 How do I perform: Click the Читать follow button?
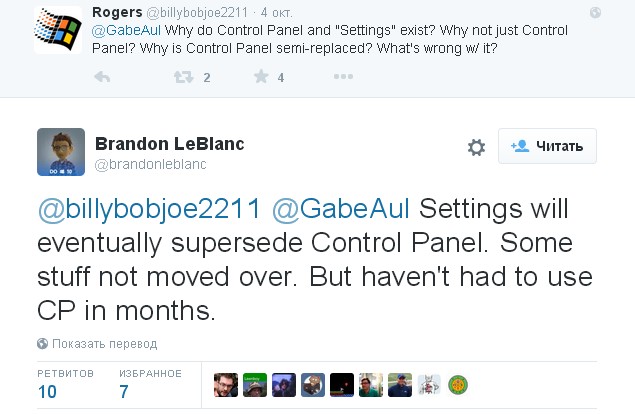[x=548, y=146]
